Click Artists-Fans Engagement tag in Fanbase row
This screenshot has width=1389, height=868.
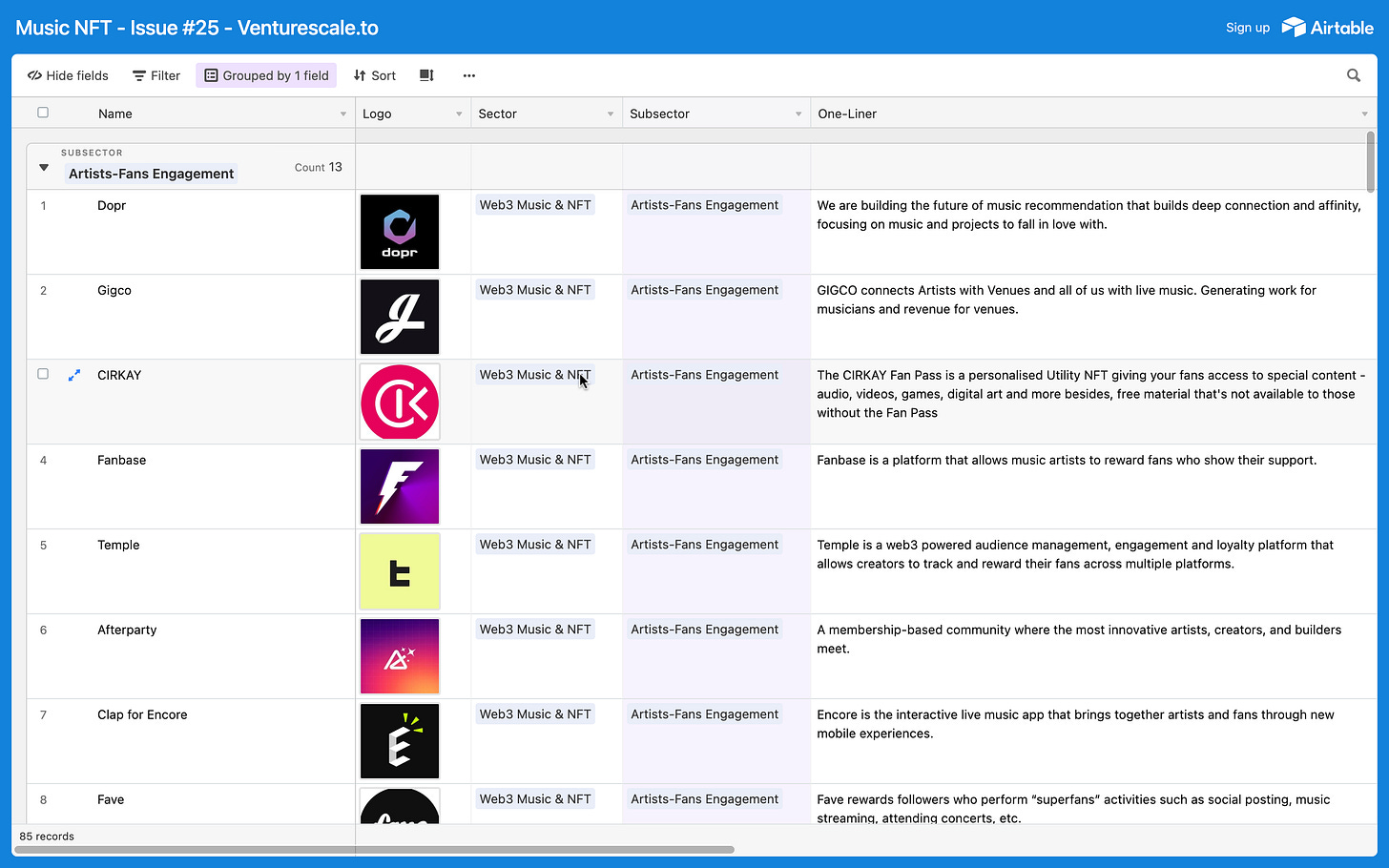[705, 460]
